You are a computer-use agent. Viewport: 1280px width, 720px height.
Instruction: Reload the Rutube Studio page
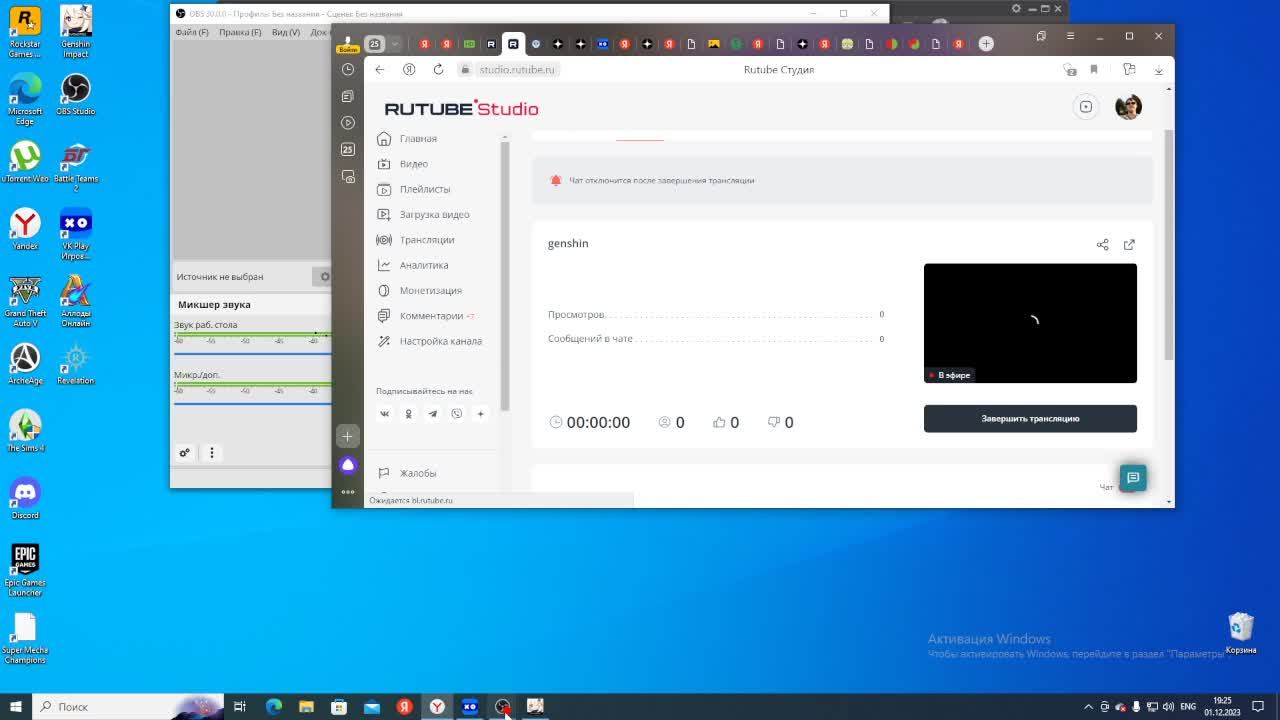pyautogui.click(x=438, y=70)
